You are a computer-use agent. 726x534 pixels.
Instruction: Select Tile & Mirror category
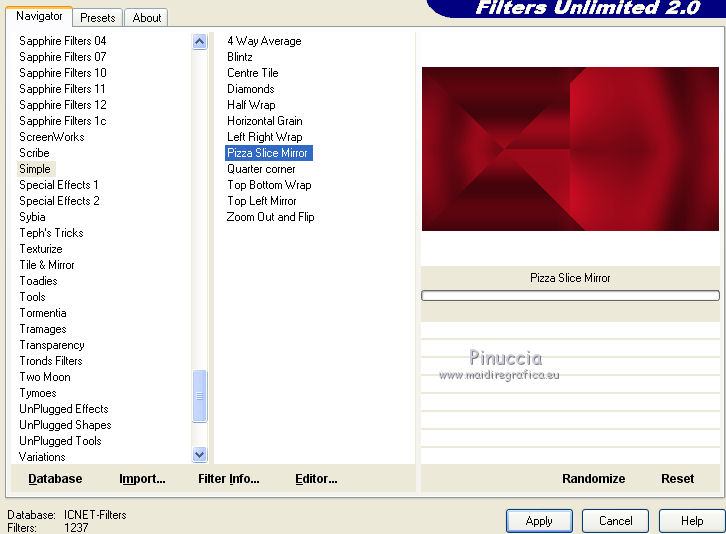pyautogui.click(x=47, y=265)
